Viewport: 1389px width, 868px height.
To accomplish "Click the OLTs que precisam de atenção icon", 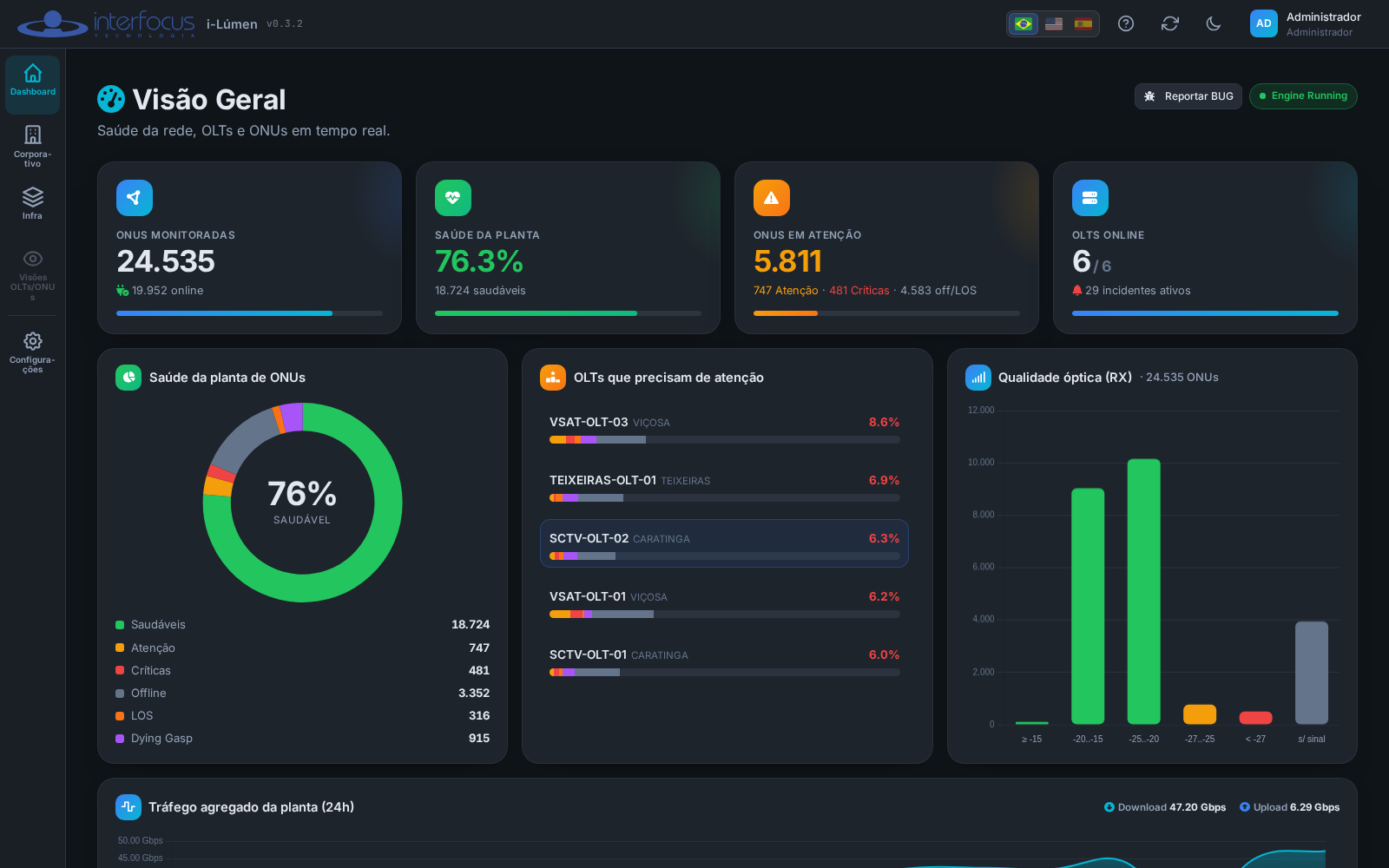I will click(553, 378).
